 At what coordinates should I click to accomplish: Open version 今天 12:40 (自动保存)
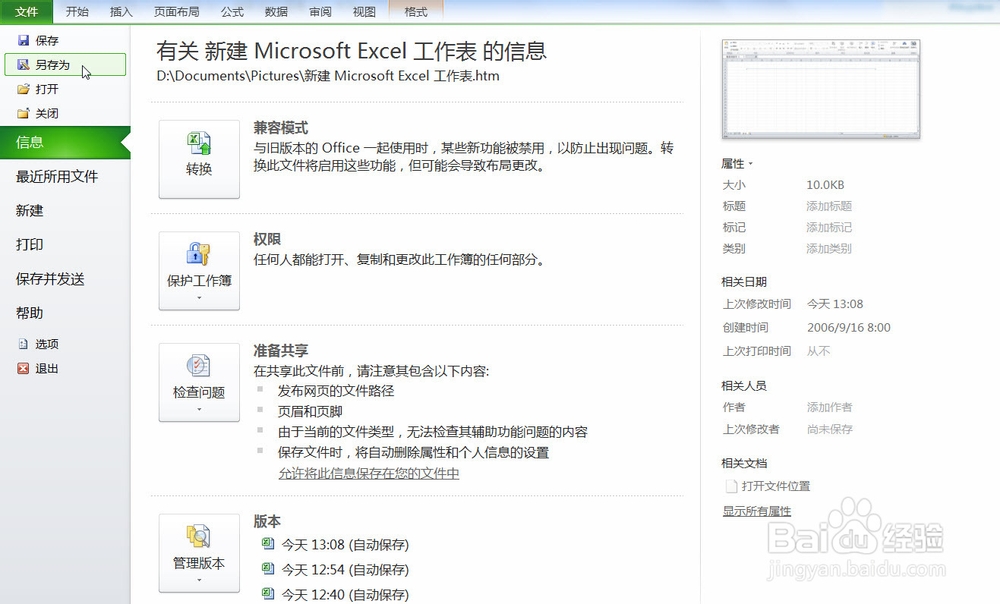pos(345,594)
